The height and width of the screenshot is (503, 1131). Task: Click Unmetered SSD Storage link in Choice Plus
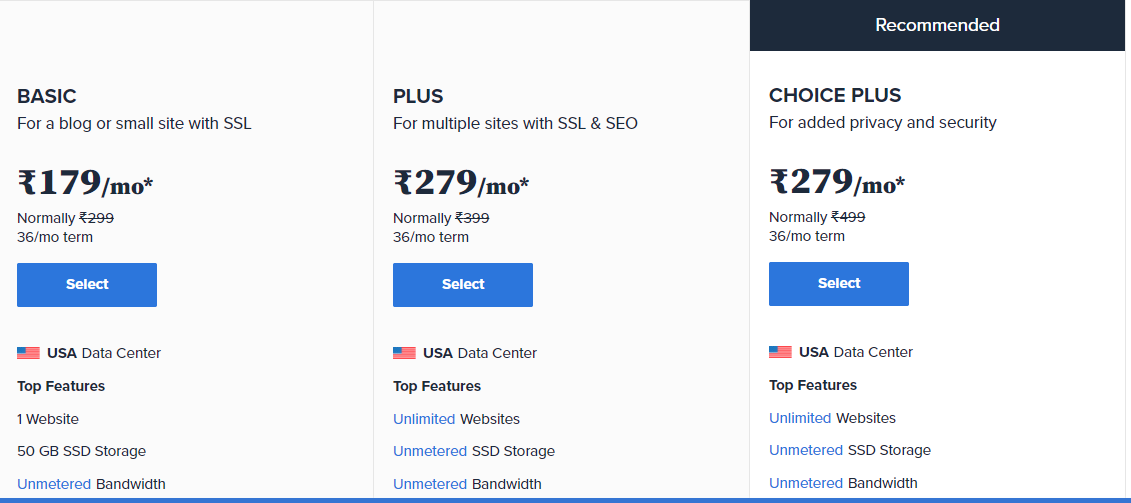[806, 450]
